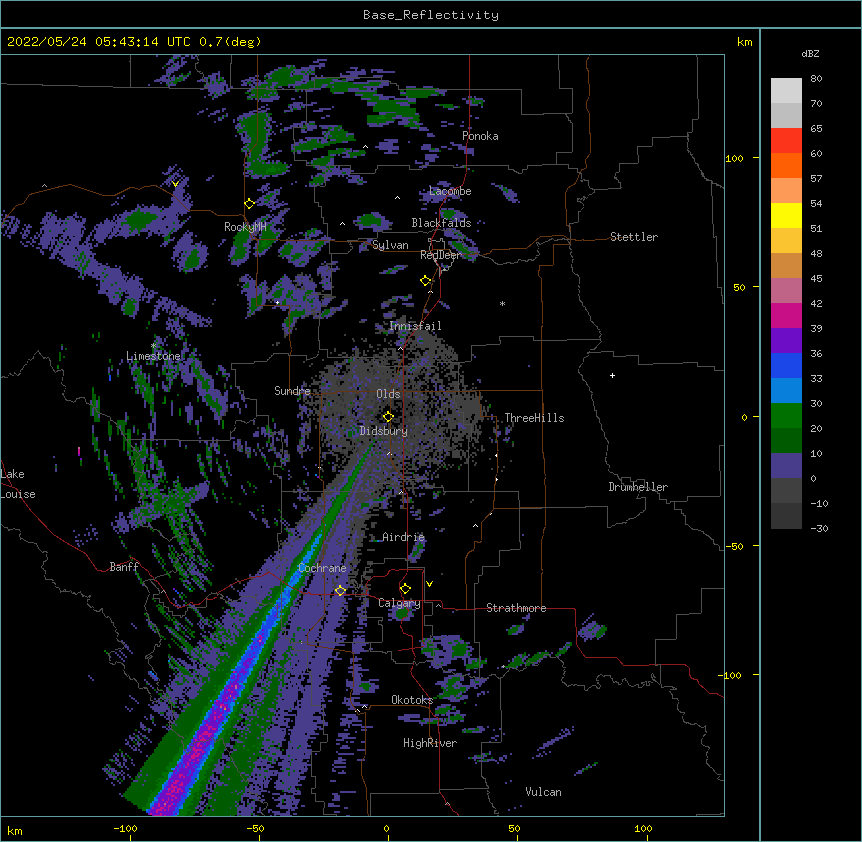Screen dimensions: 862x842
Task: Click the RockyMH label
Action: pos(245,227)
